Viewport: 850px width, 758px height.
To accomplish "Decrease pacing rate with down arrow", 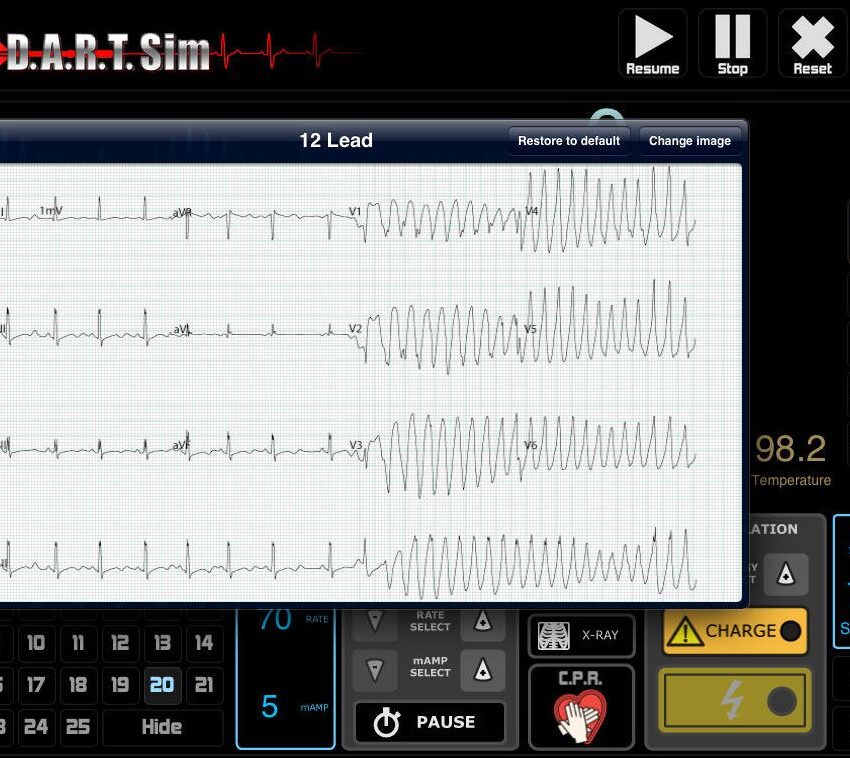I will point(375,621).
